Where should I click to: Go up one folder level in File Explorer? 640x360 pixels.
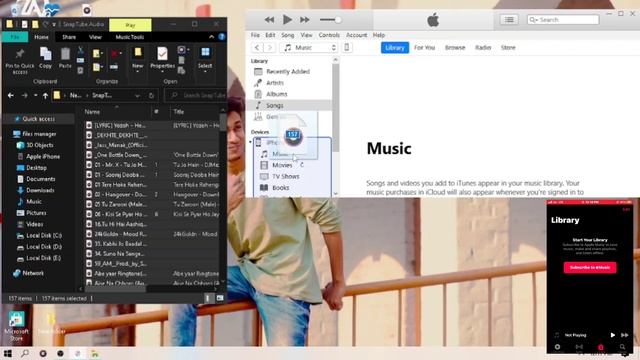click(x=45, y=96)
